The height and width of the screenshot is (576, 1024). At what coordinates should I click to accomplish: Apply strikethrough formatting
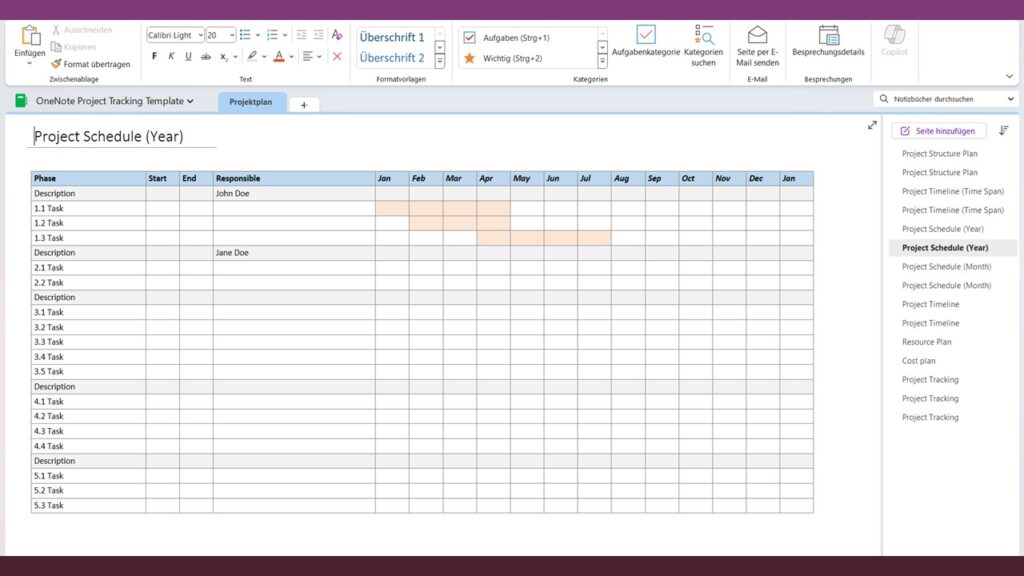point(206,56)
